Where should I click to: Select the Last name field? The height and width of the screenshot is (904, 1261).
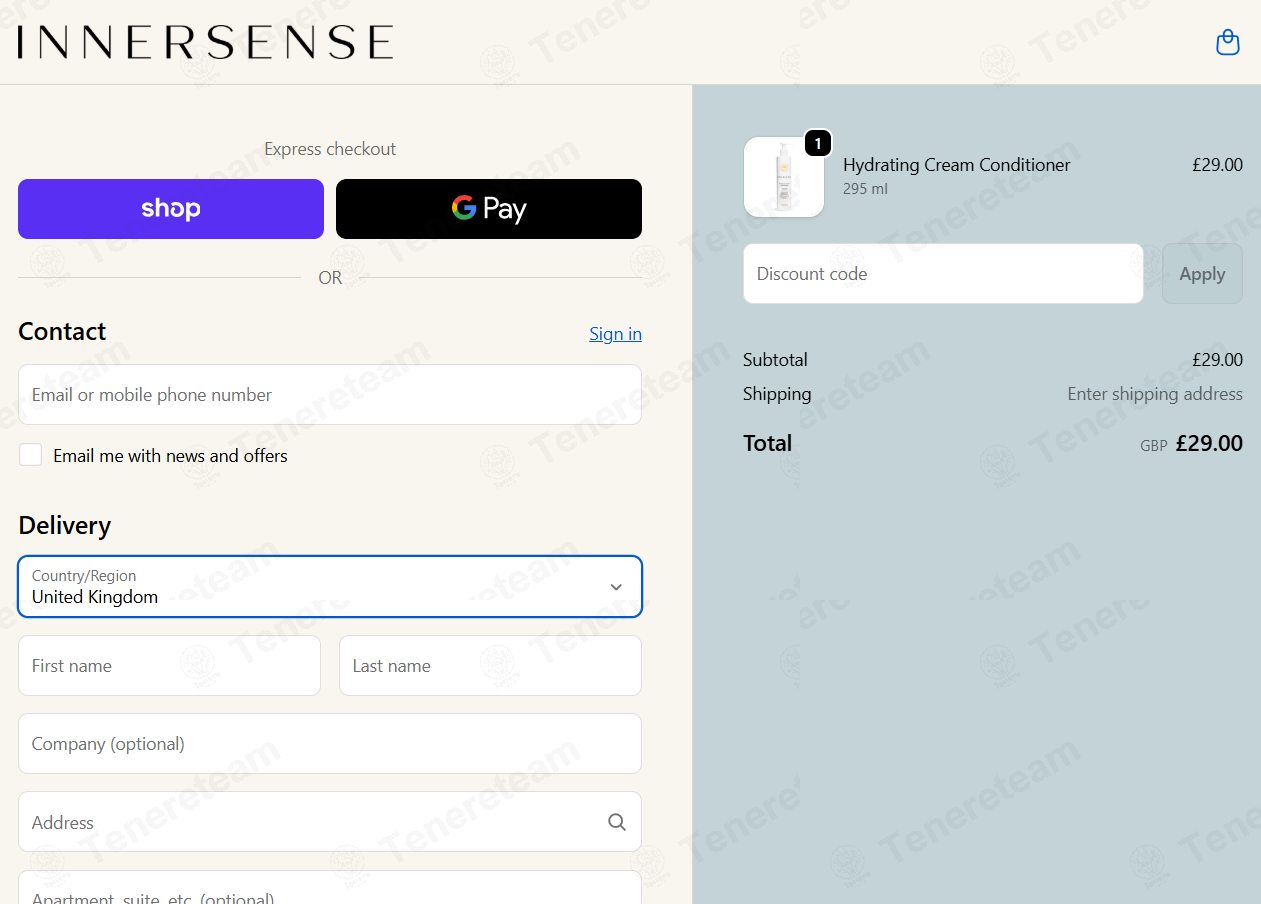pos(490,666)
